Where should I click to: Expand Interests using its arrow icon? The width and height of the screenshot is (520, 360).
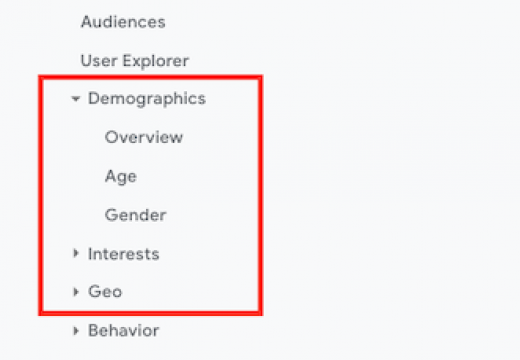(x=76, y=253)
